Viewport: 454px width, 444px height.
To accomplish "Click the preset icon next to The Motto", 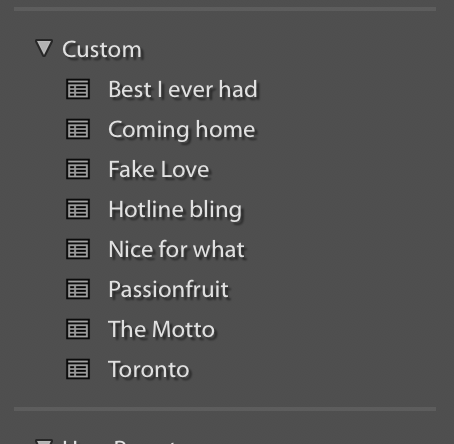I will [78, 329].
